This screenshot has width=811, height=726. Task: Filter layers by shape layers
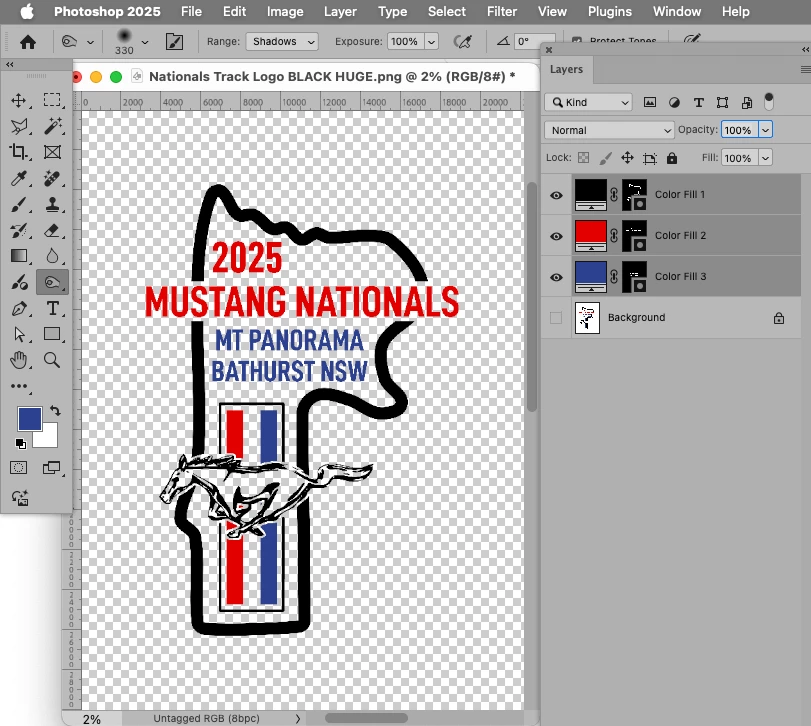(723, 102)
